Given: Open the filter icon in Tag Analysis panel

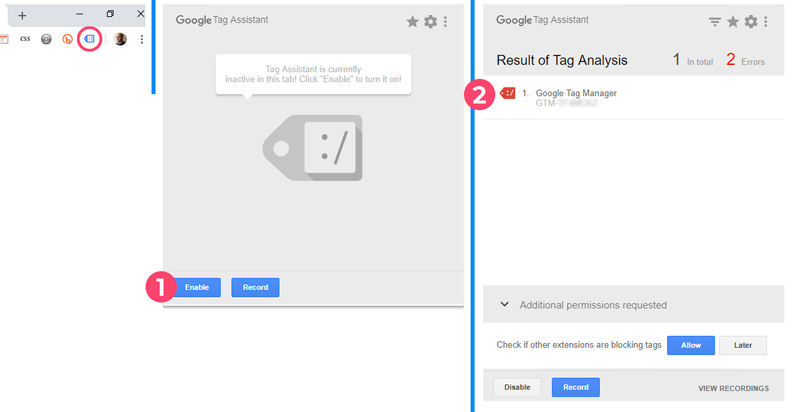Looking at the screenshot, I should (x=715, y=21).
